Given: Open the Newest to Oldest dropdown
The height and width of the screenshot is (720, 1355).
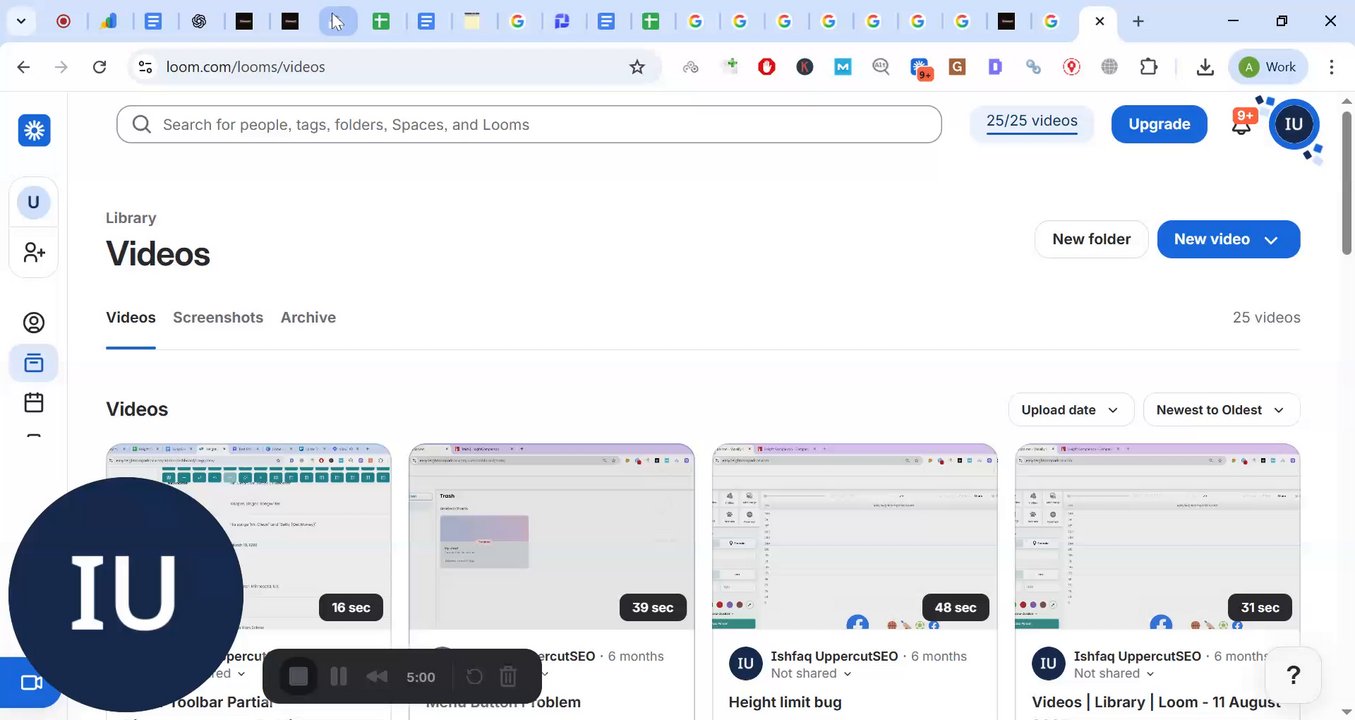Looking at the screenshot, I should click(x=1221, y=410).
